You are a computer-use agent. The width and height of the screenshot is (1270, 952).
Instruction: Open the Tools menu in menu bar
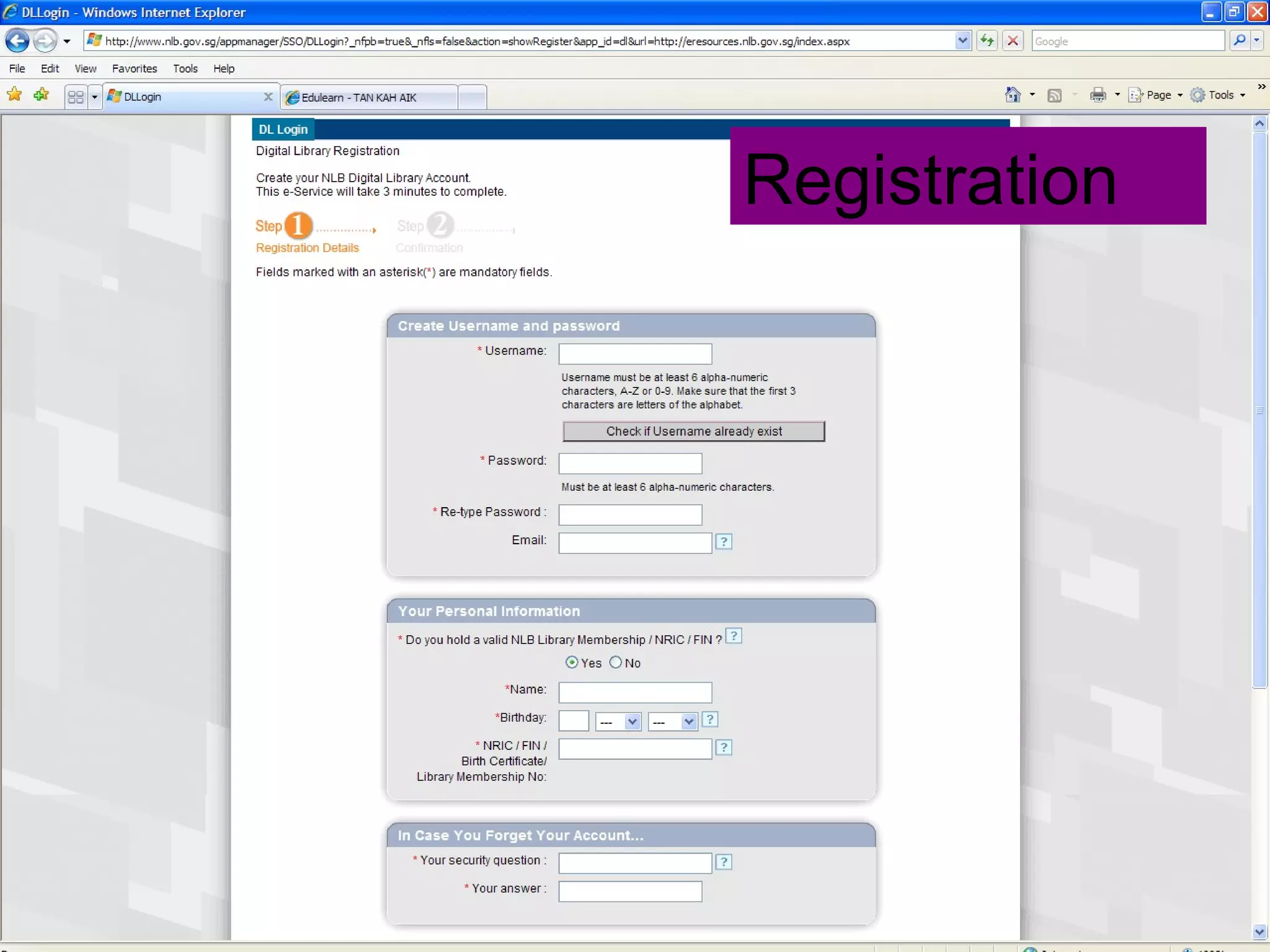pos(185,68)
